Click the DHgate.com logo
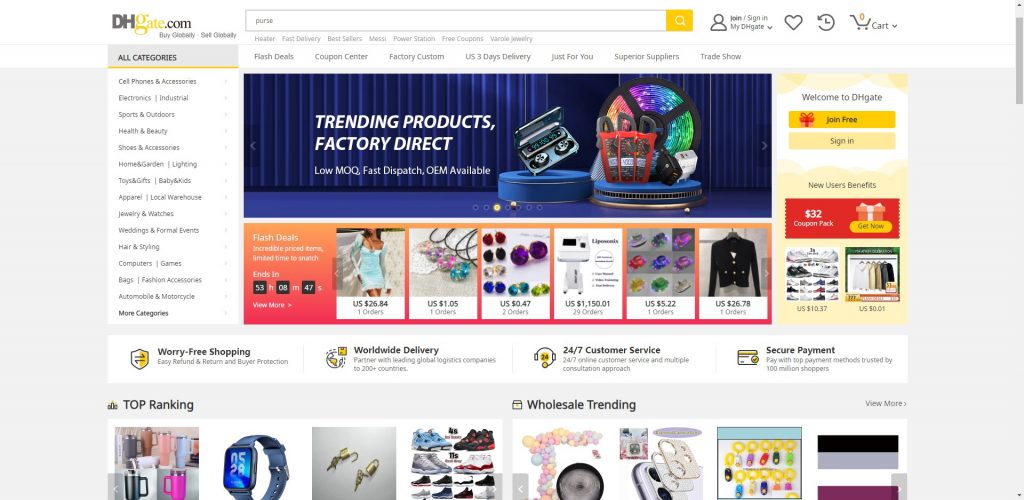 [174, 25]
